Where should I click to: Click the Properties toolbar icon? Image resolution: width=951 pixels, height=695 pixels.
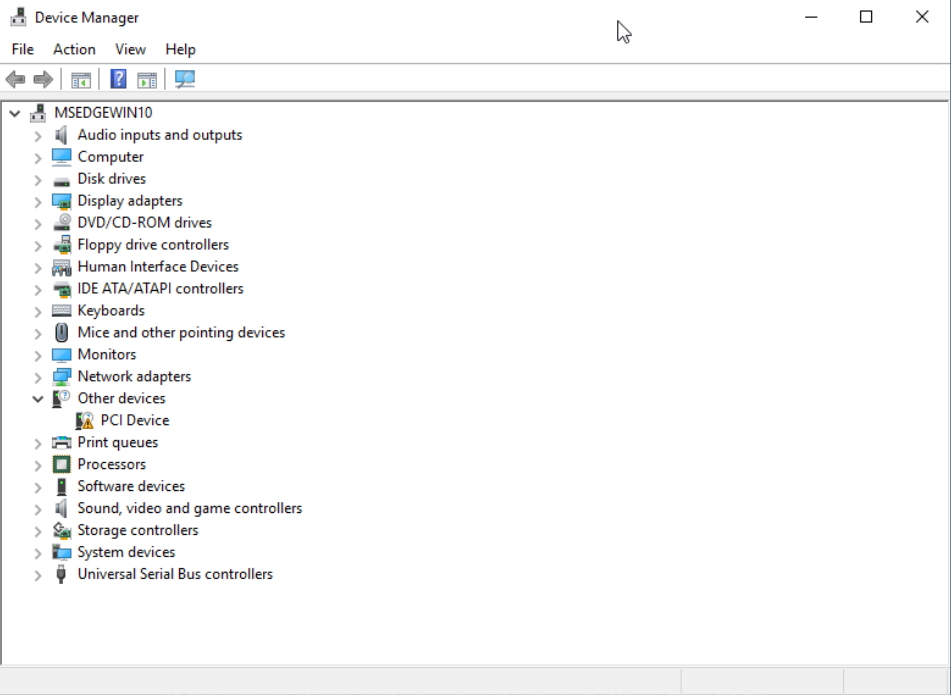147,80
